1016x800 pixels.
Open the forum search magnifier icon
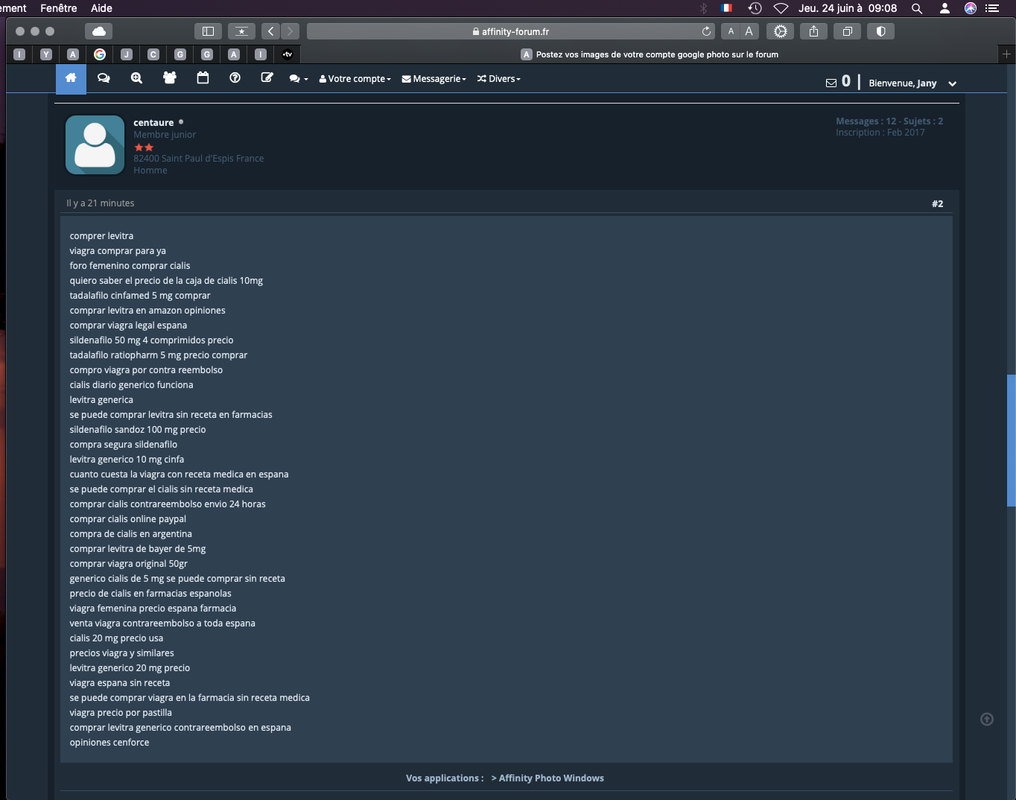[137, 78]
